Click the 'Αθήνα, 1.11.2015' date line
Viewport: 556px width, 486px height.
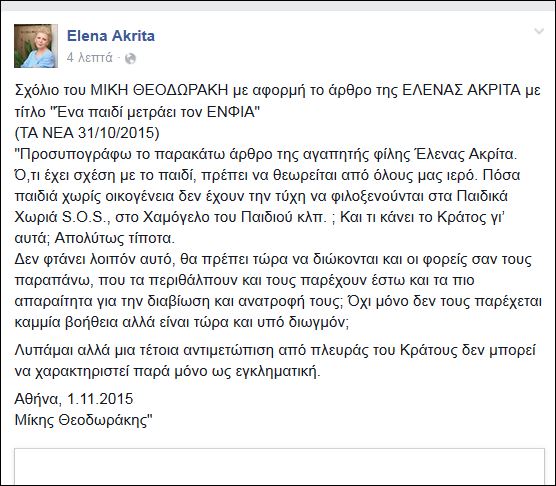click(74, 399)
